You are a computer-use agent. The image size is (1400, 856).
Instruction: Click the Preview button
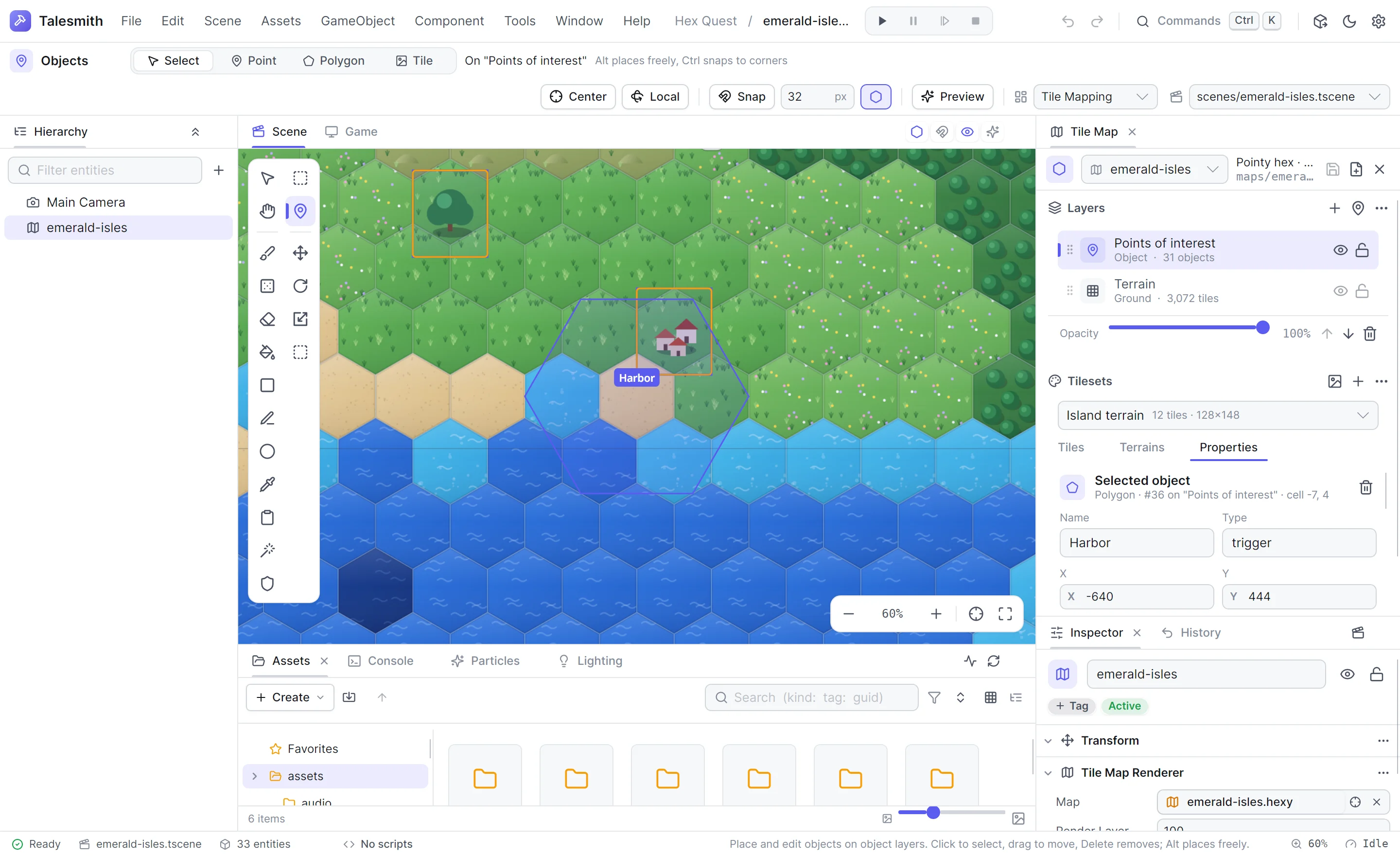pyautogui.click(x=952, y=97)
